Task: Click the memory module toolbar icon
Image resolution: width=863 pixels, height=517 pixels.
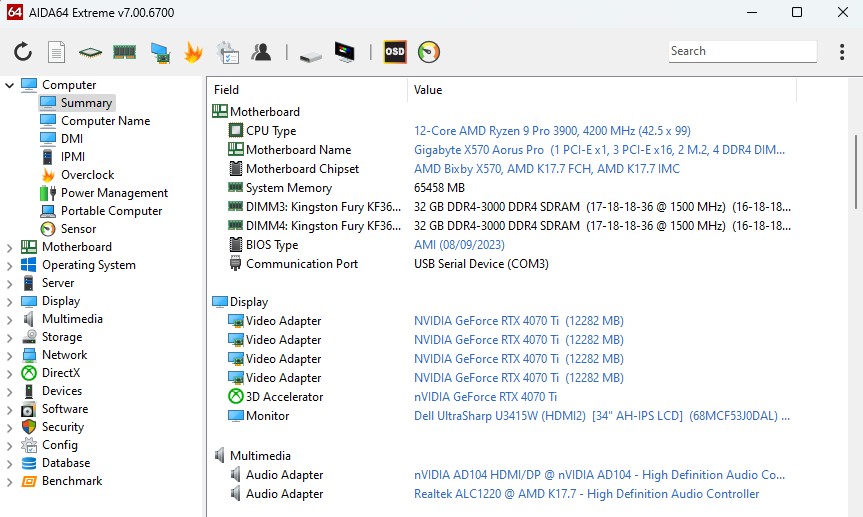Action: click(124, 52)
